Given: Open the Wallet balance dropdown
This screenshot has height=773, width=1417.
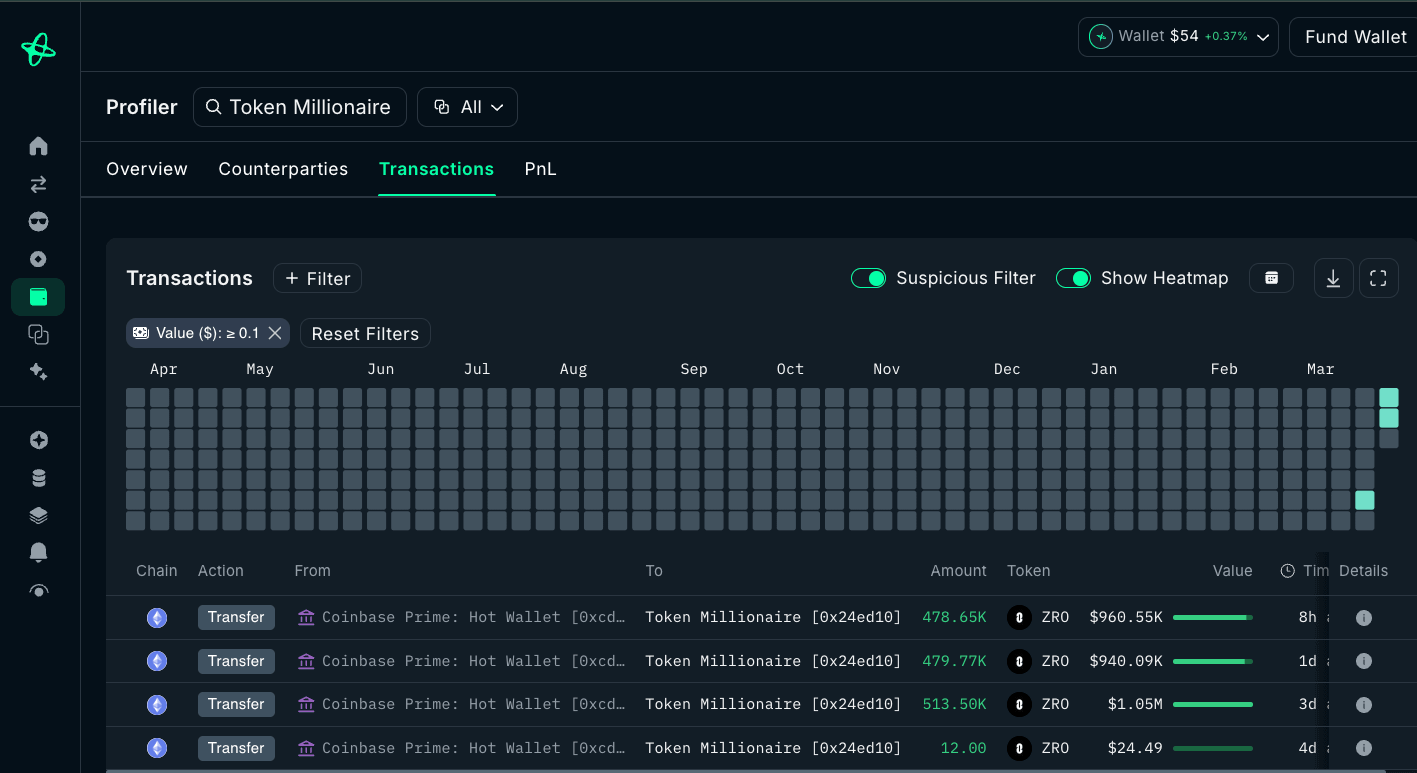Looking at the screenshot, I should pyautogui.click(x=1178, y=36).
